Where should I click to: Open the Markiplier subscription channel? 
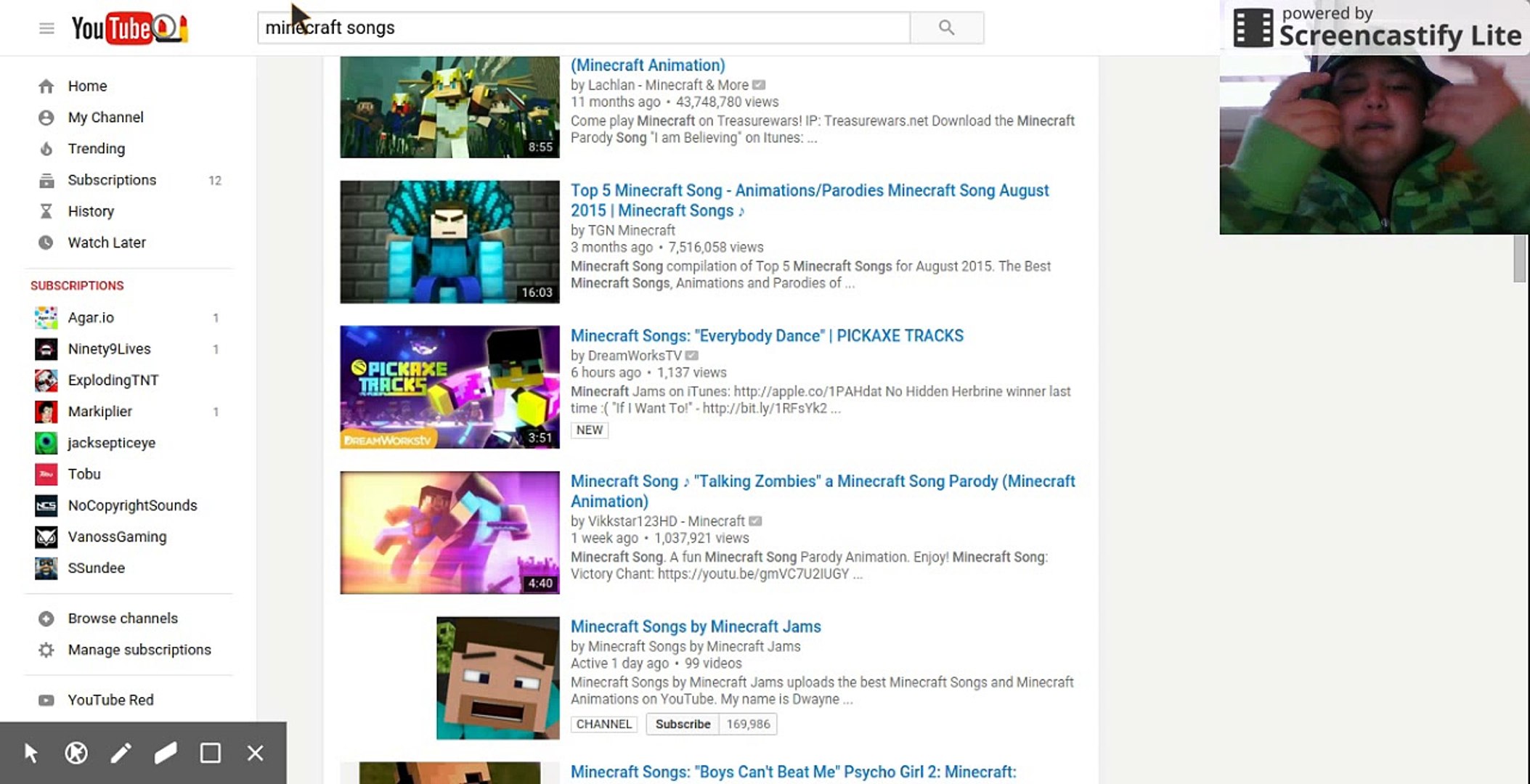point(99,412)
